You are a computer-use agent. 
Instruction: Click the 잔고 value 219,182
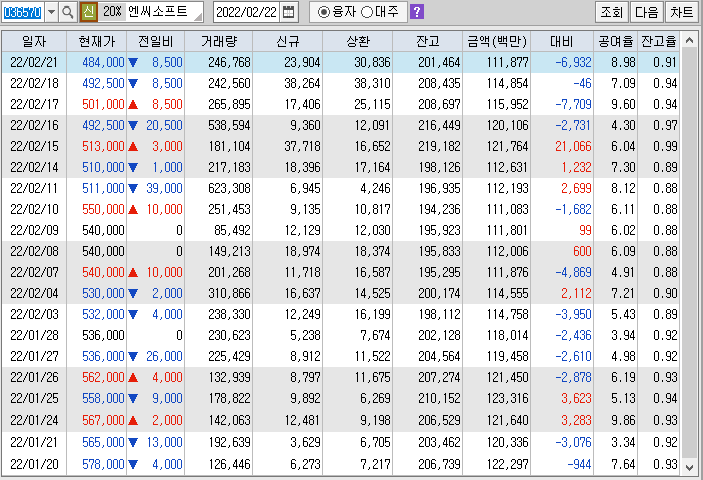[x=439, y=147]
